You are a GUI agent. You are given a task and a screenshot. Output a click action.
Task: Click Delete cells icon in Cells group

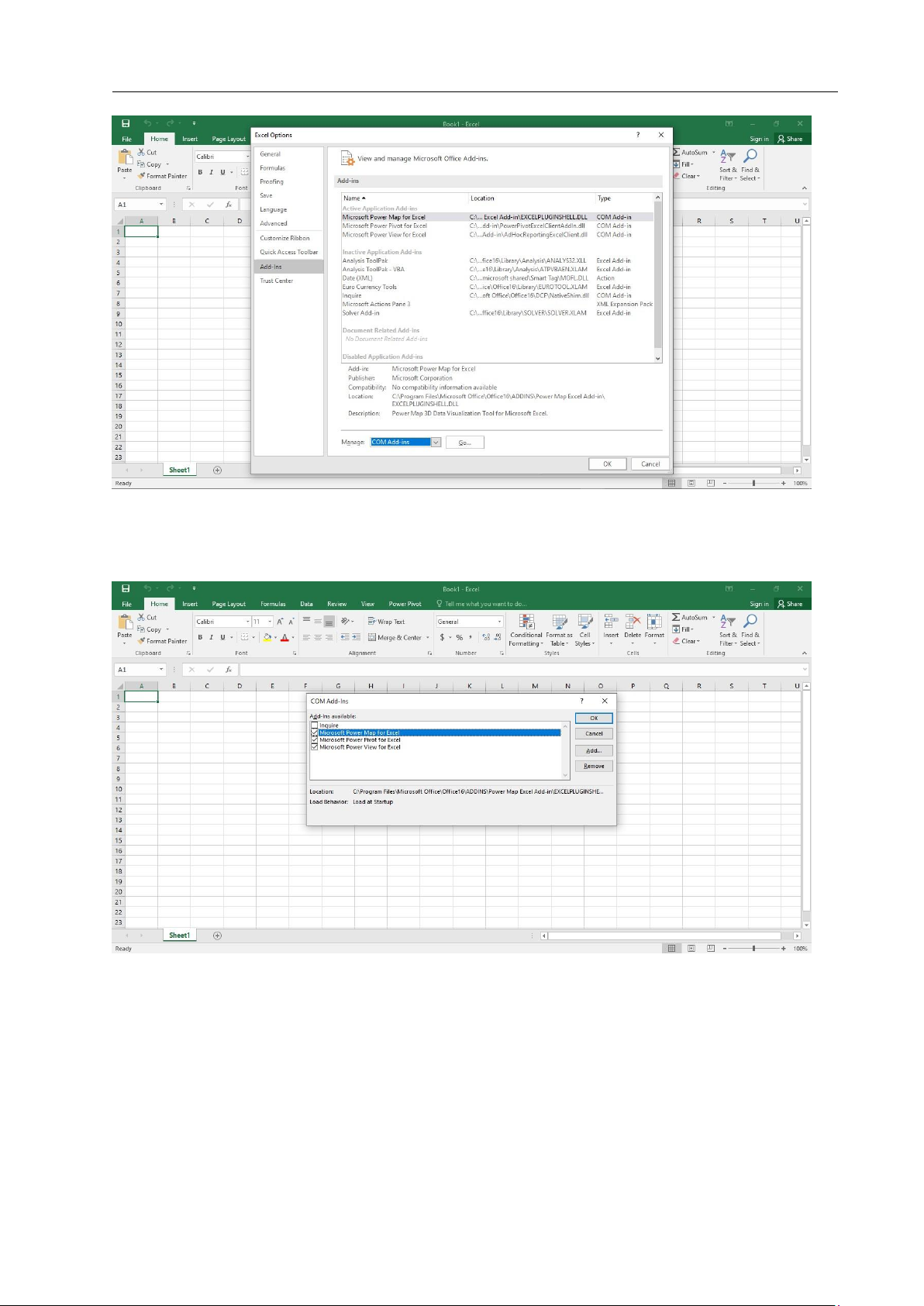(x=633, y=629)
